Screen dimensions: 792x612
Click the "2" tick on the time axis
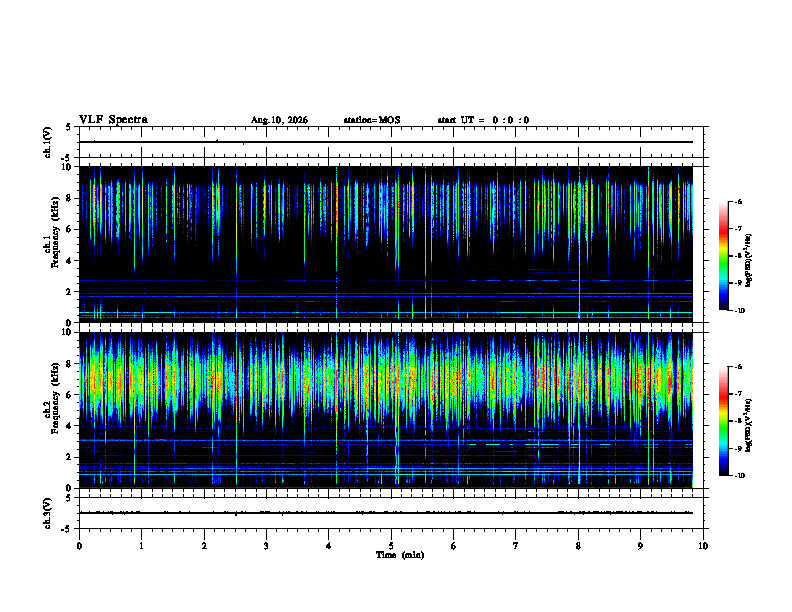click(204, 546)
